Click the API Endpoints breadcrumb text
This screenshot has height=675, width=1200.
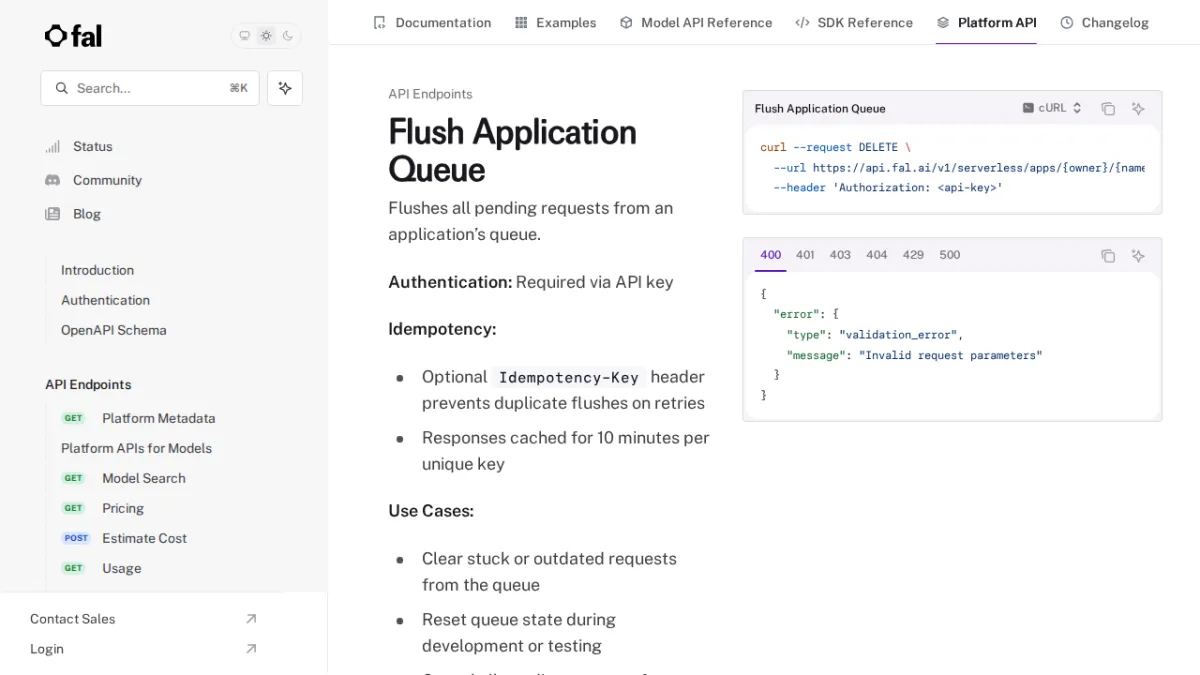pyautogui.click(x=430, y=94)
